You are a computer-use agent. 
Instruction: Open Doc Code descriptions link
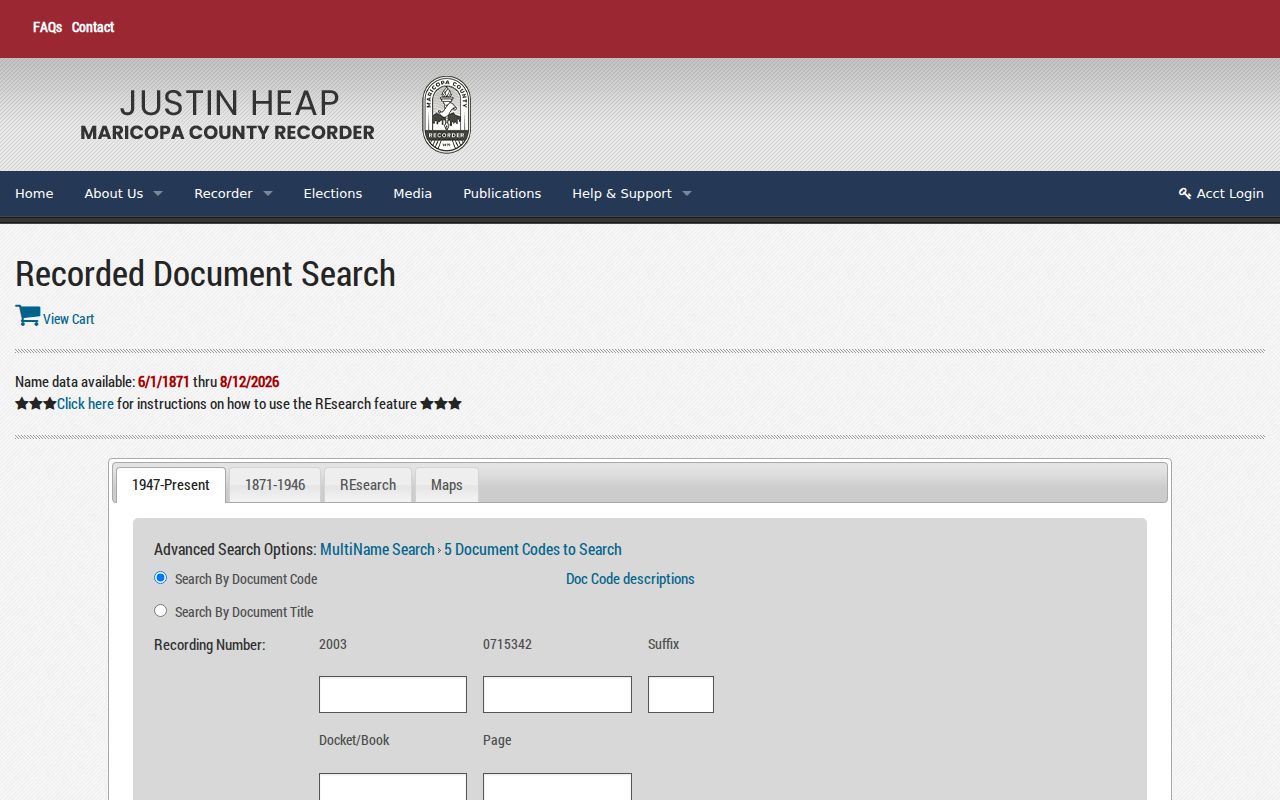click(x=630, y=579)
